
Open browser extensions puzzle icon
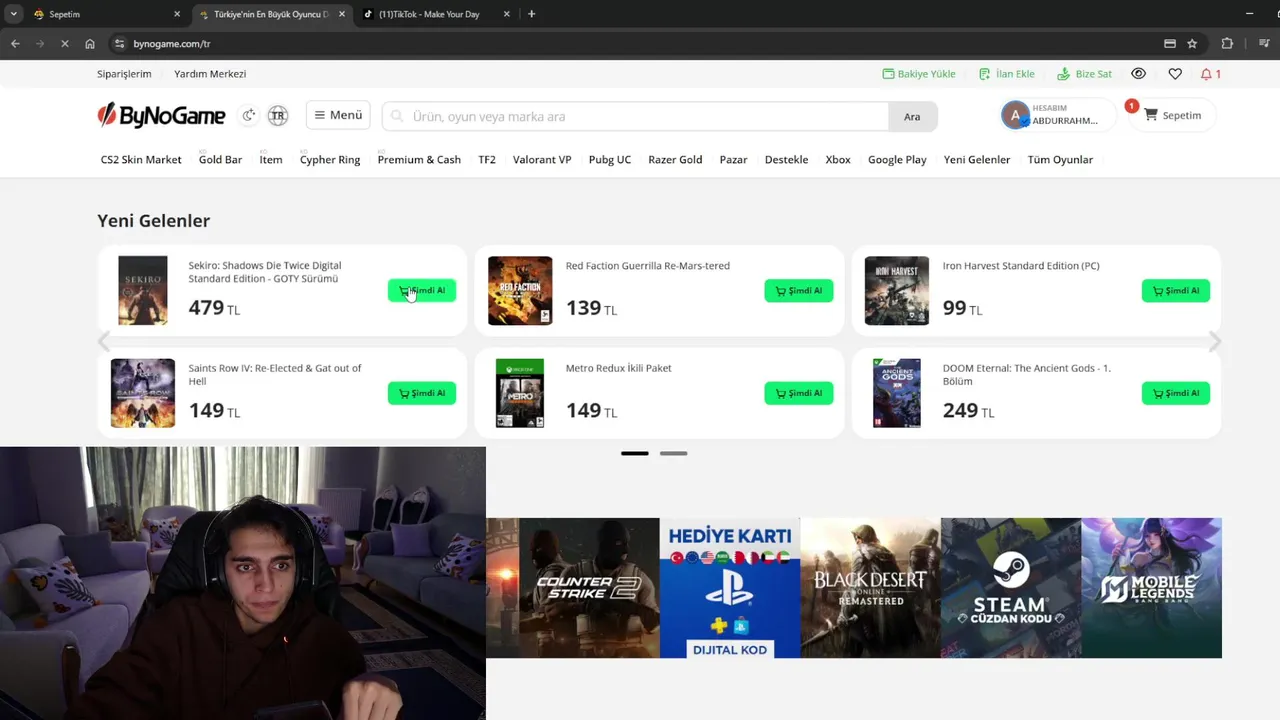1227,44
